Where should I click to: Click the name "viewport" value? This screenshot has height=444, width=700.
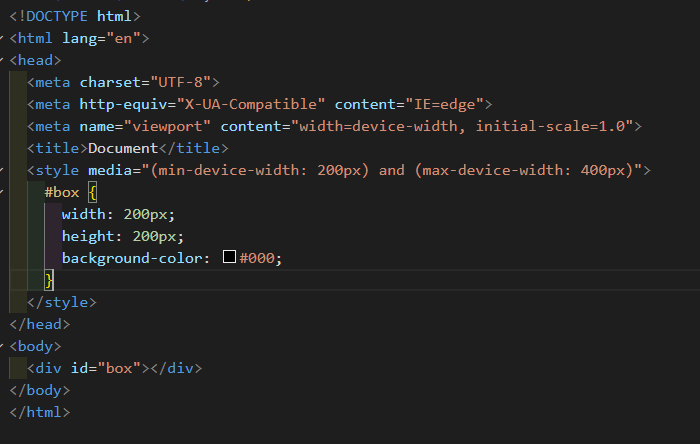tap(167, 126)
